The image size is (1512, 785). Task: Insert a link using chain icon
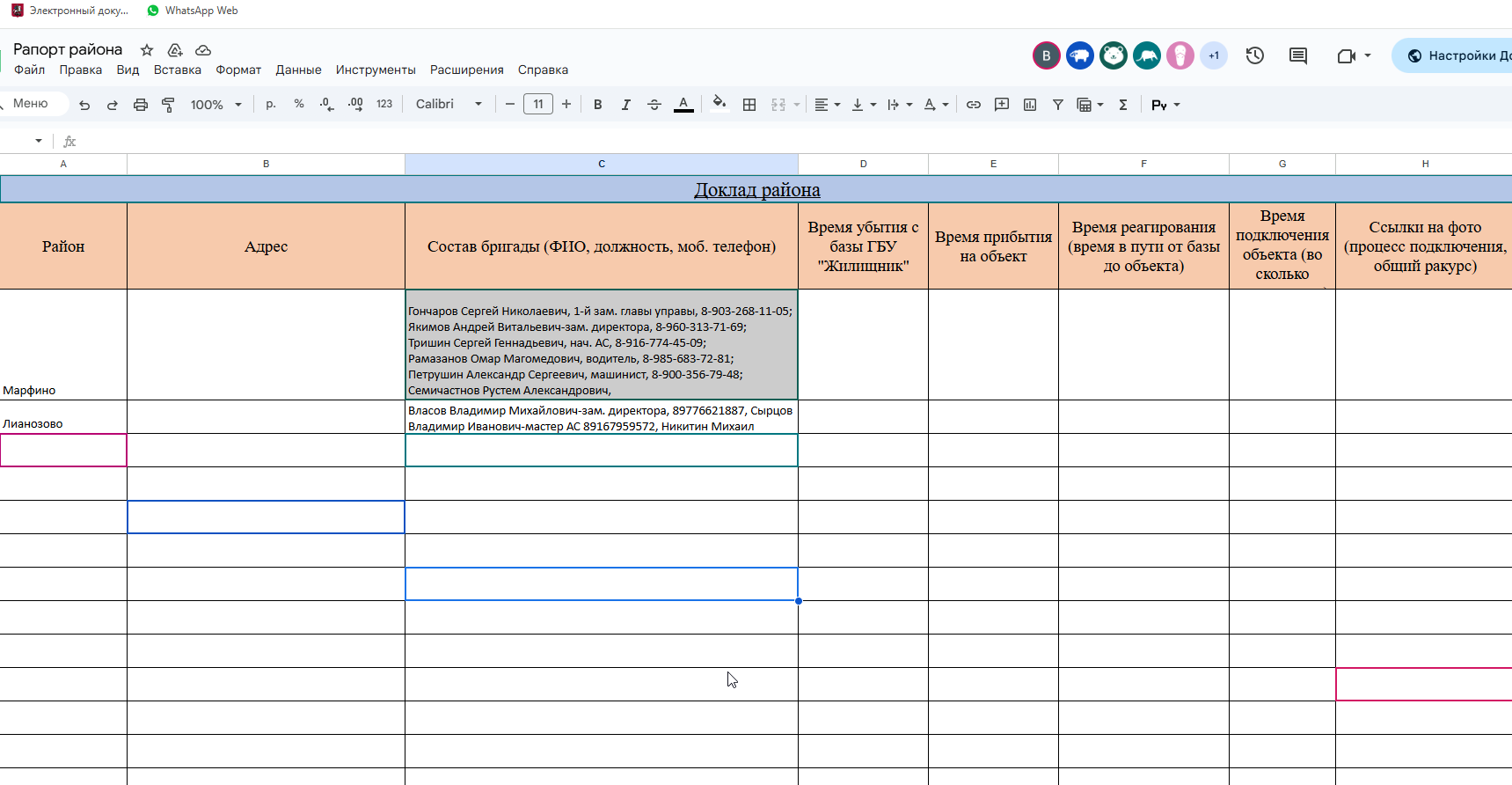[974, 105]
